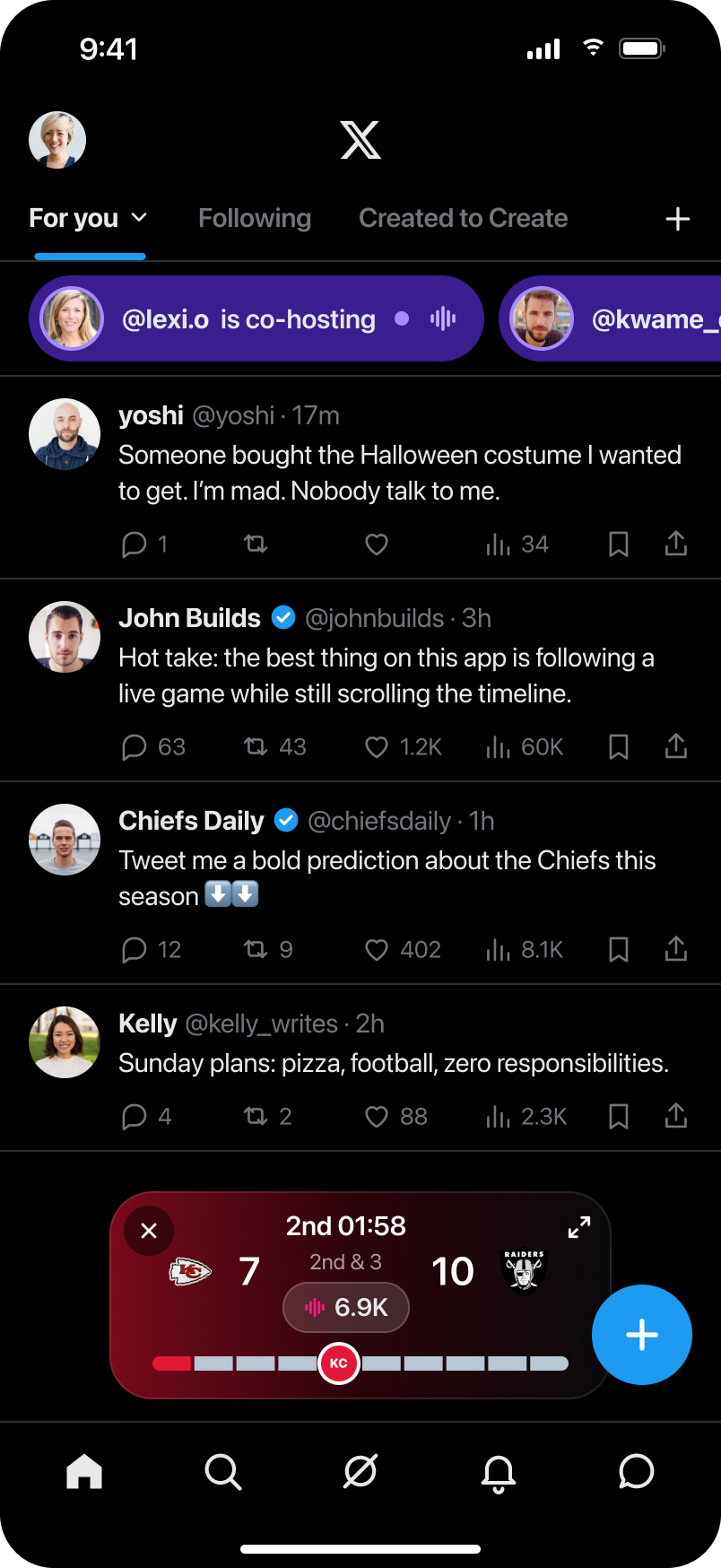Viewport: 721px width, 1568px height.
Task: Bookmark the Chiefs Daily post
Action: coord(619,950)
